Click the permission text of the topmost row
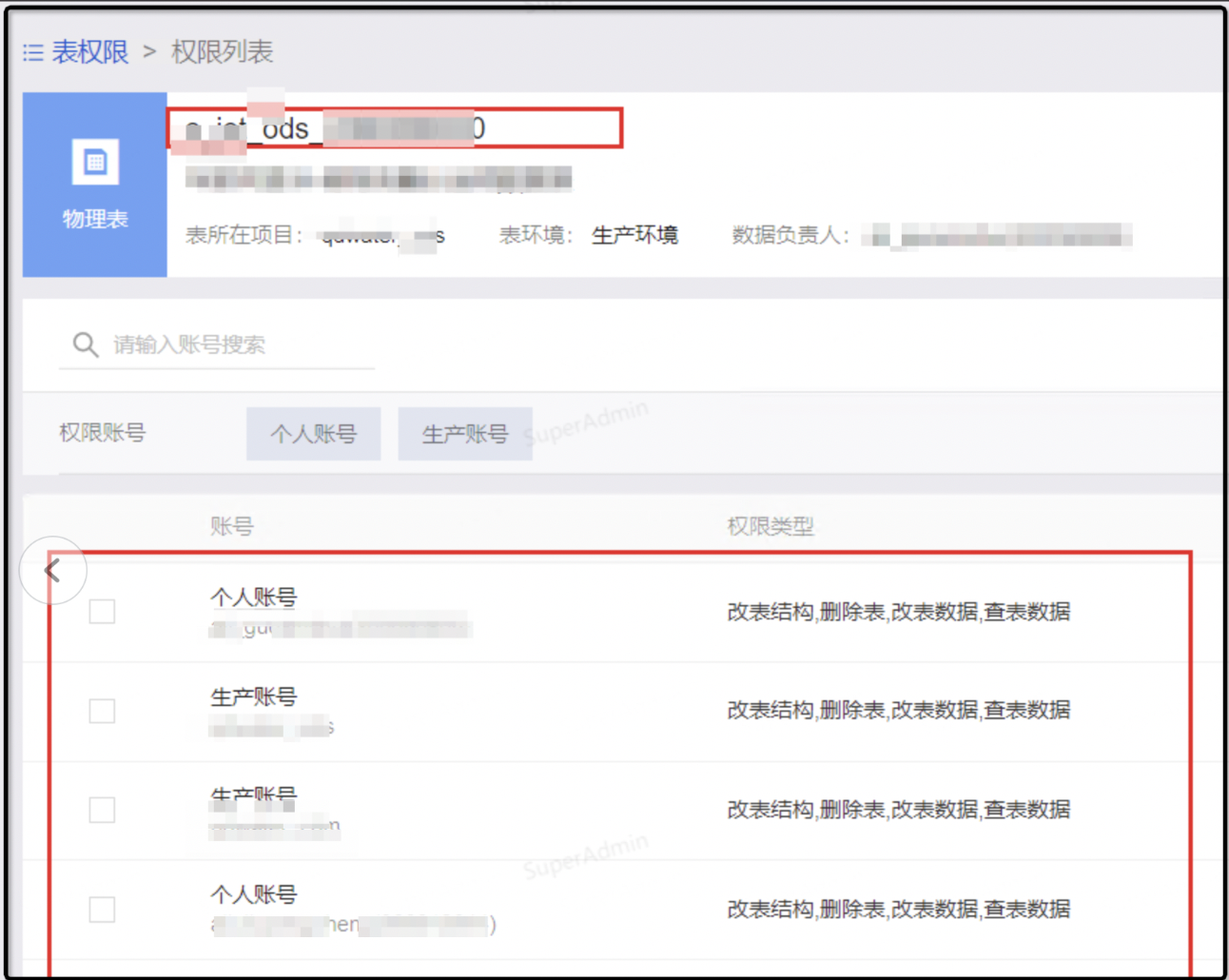The width and height of the screenshot is (1229, 980). click(x=898, y=612)
